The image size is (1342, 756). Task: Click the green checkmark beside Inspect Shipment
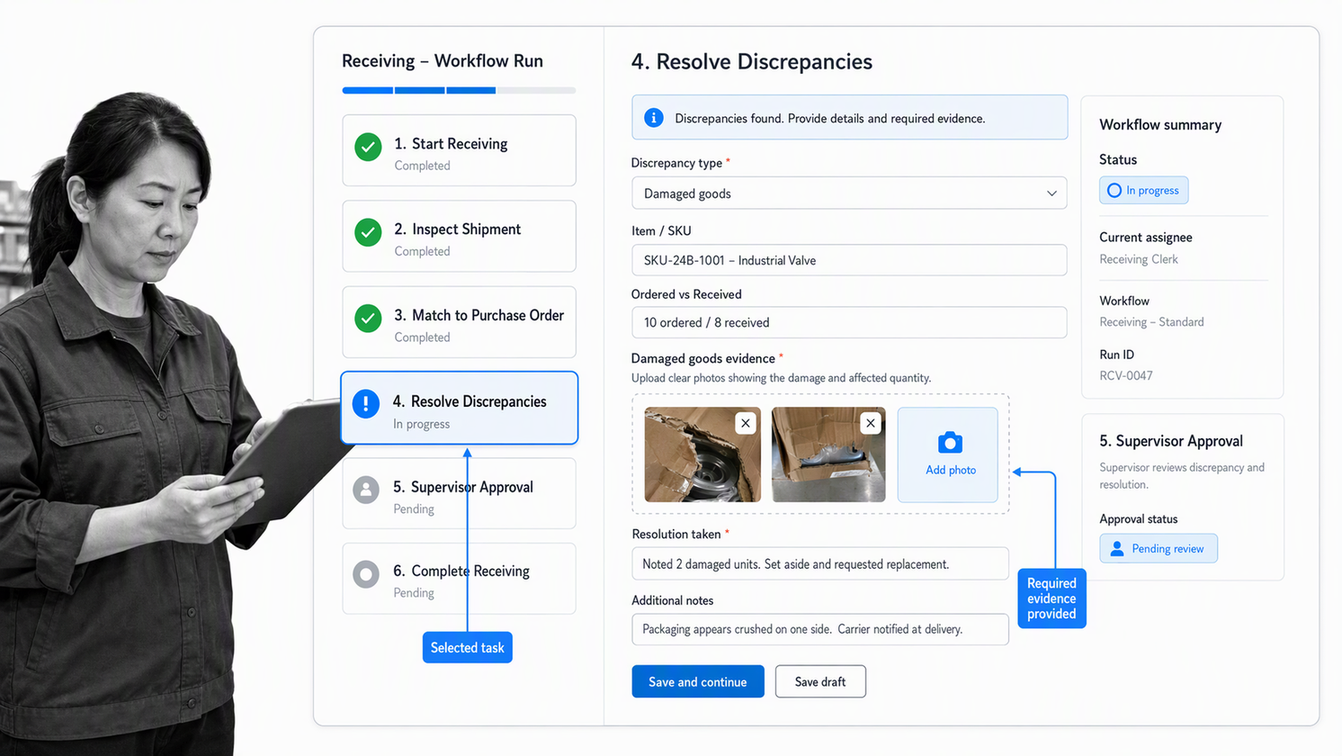368,233
